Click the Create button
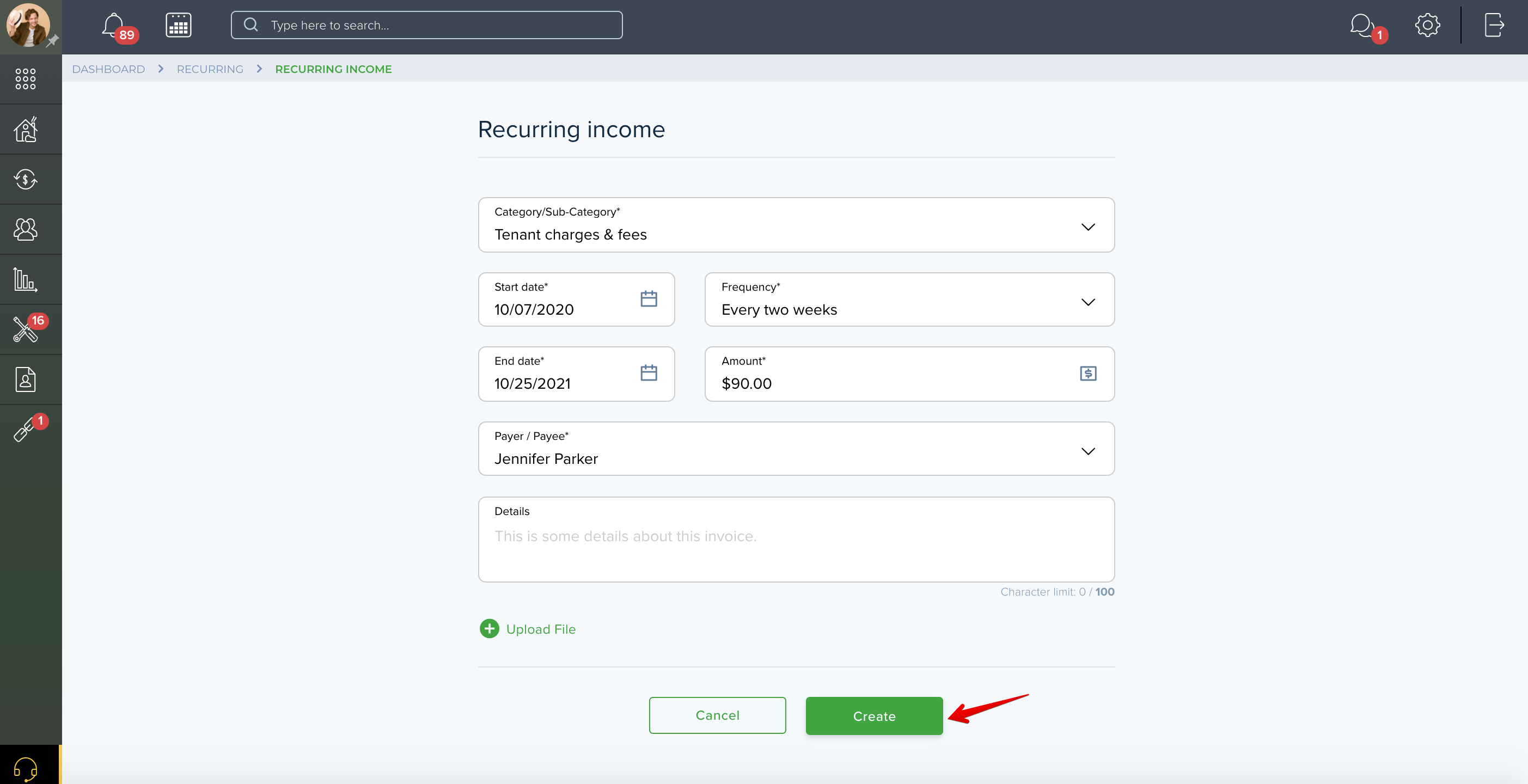Screen dimensions: 1528x784 (x=874, y=716)
